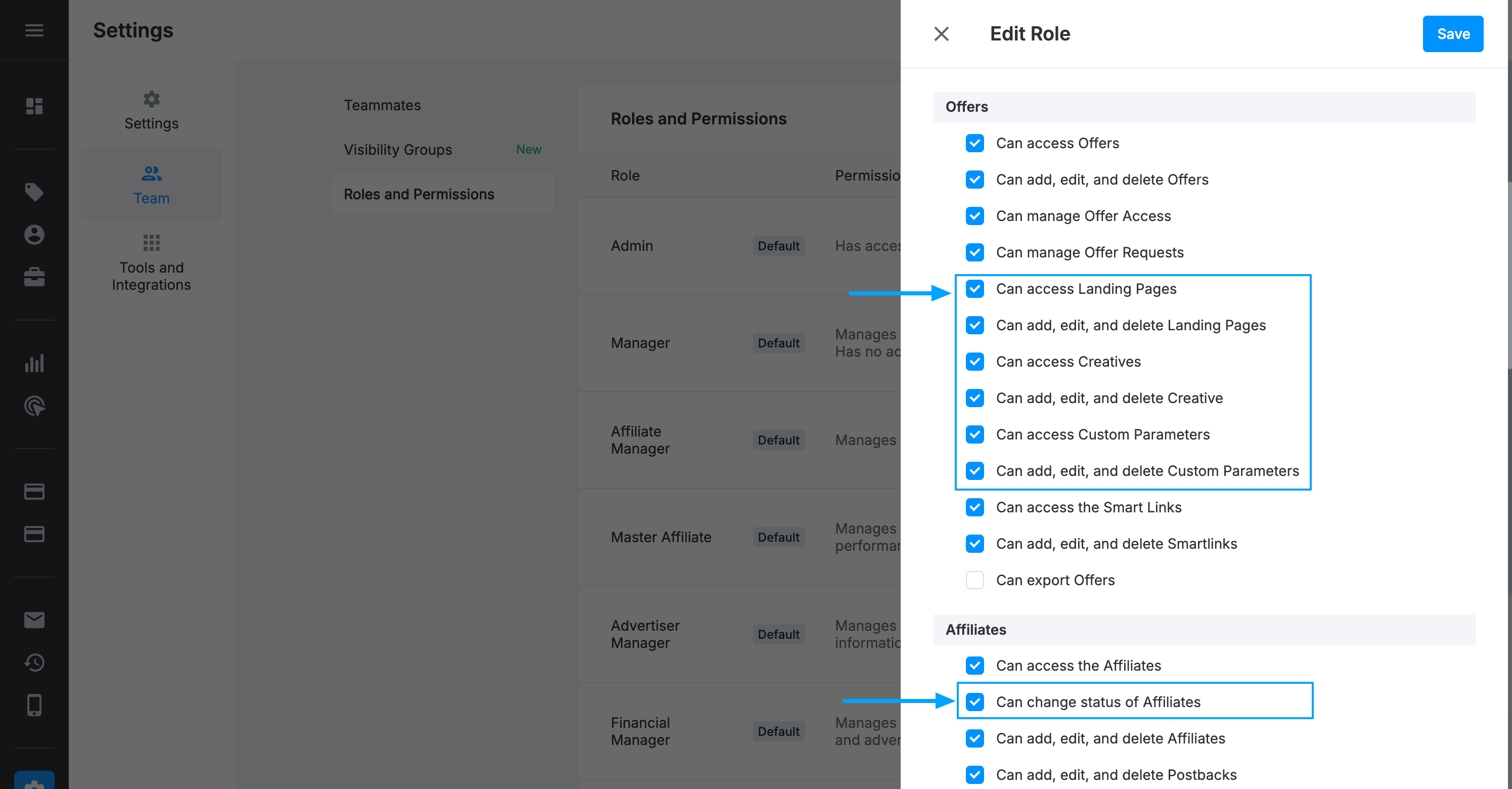Open the Teammates tab
This screenshot has height=789, width=1512.
click(442, 105)
